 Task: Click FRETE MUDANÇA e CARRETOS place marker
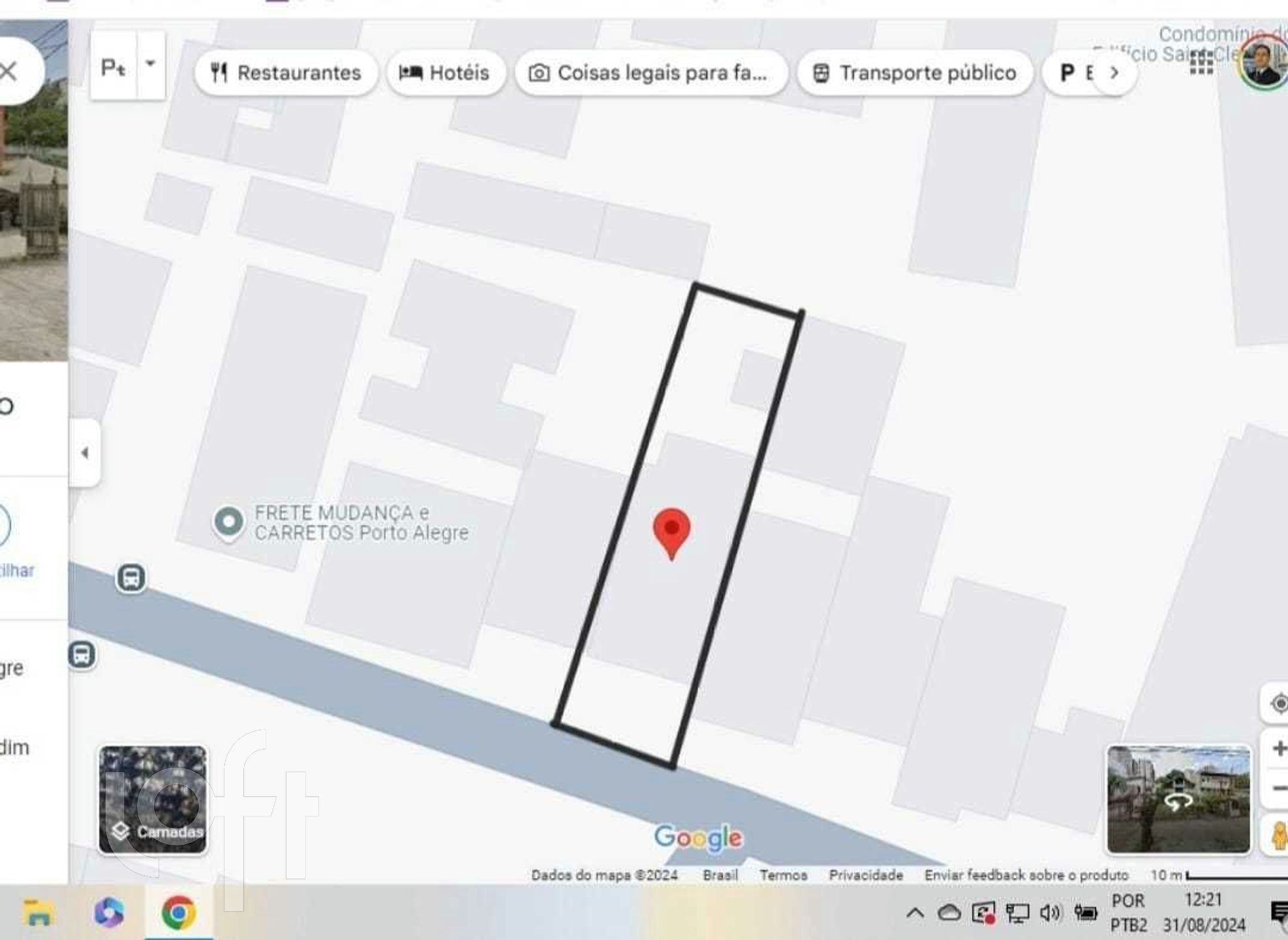point(228,522)
